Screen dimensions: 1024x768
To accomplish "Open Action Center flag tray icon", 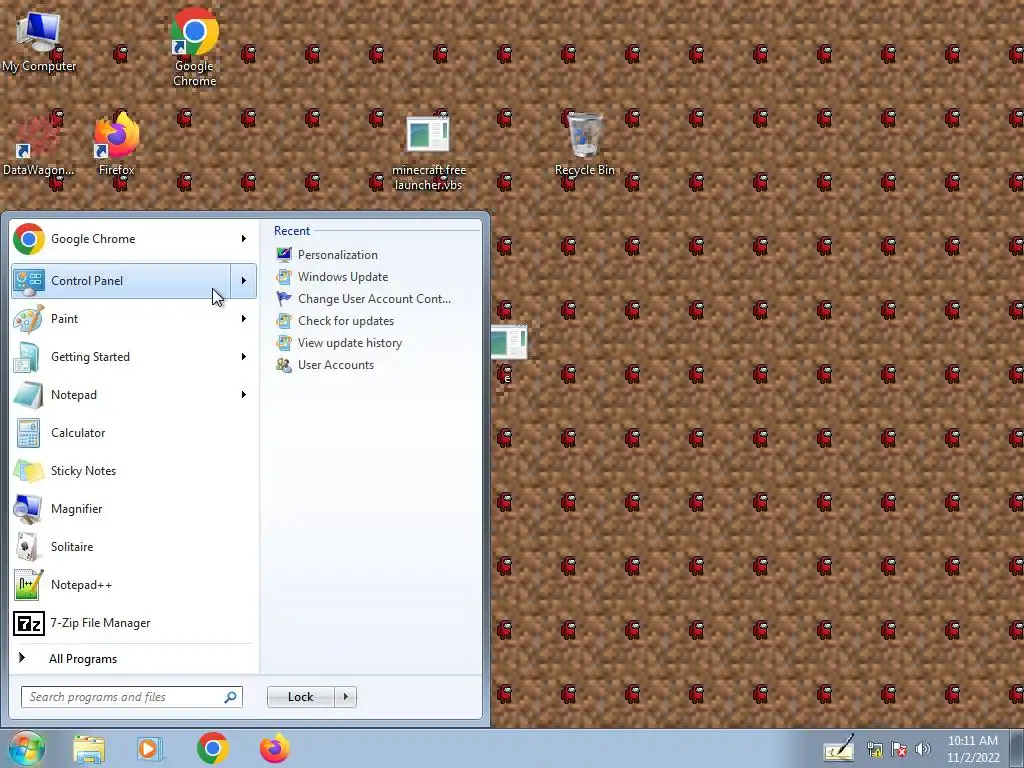I will (x=899, y=750).
